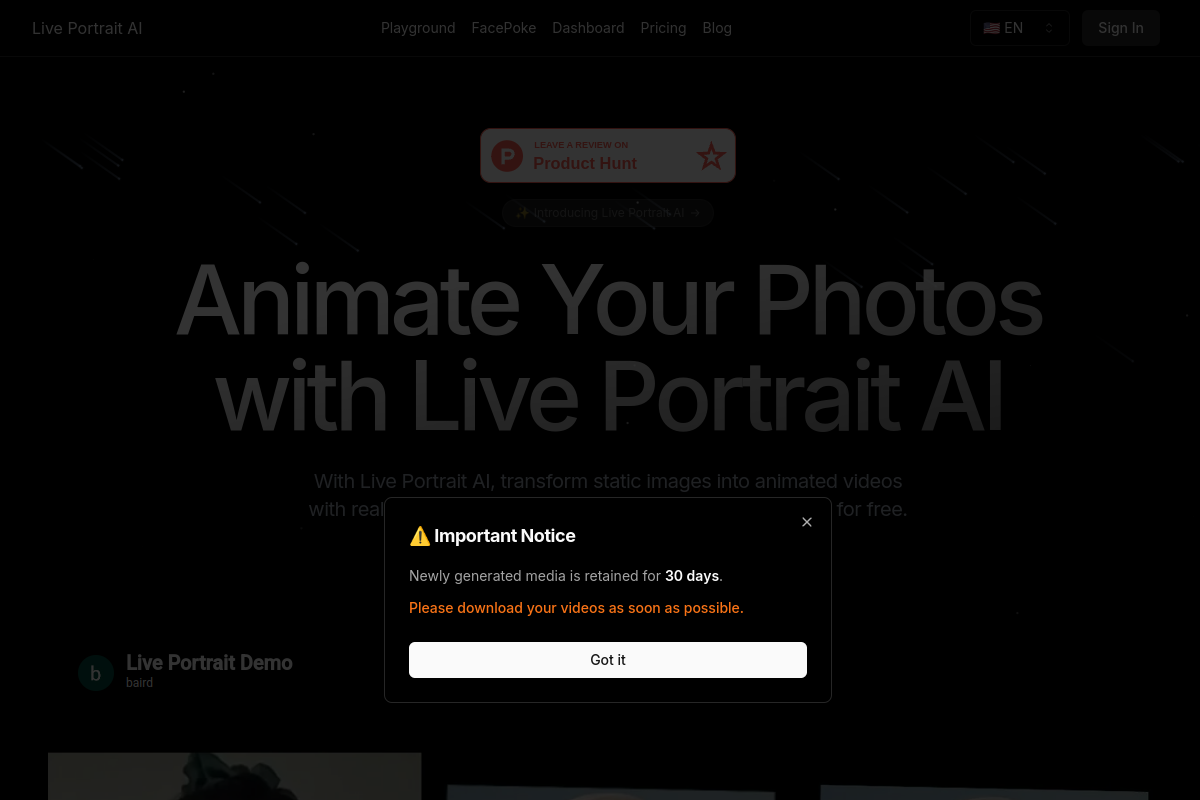1200x800 pixels.
Task: Go to the FacePoke page
Action: pos(504,28)
